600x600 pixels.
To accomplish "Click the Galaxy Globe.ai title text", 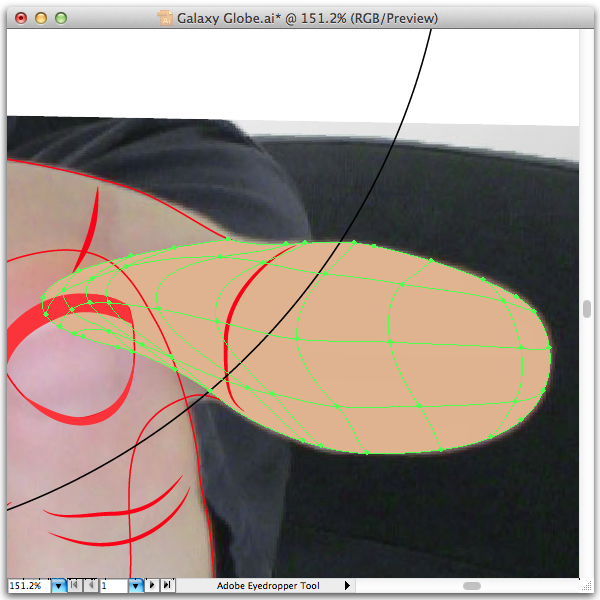I will [x=307, y=18].
